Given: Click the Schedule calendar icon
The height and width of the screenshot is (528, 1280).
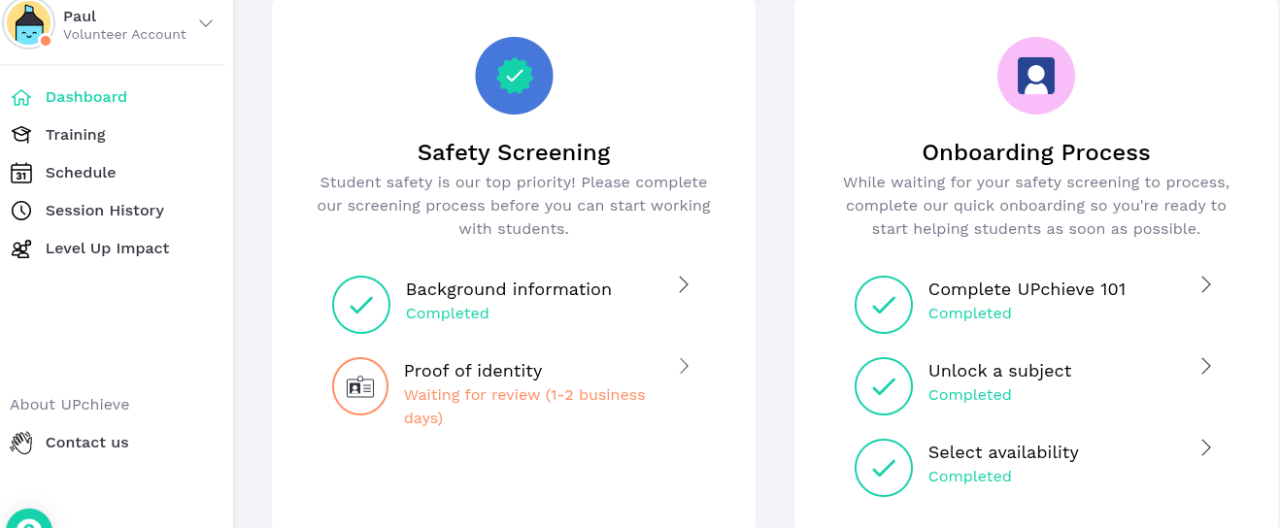Looking at the screenshot, I should point(21,173).
